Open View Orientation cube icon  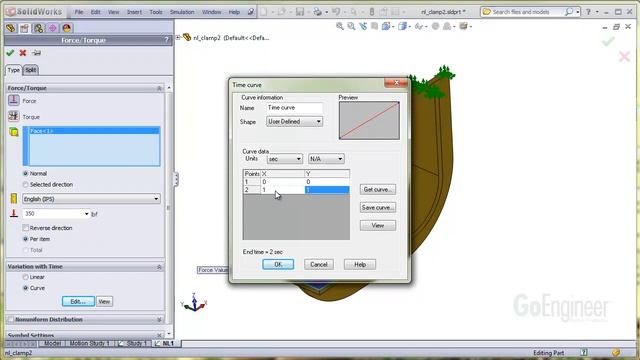pos(386,27)
